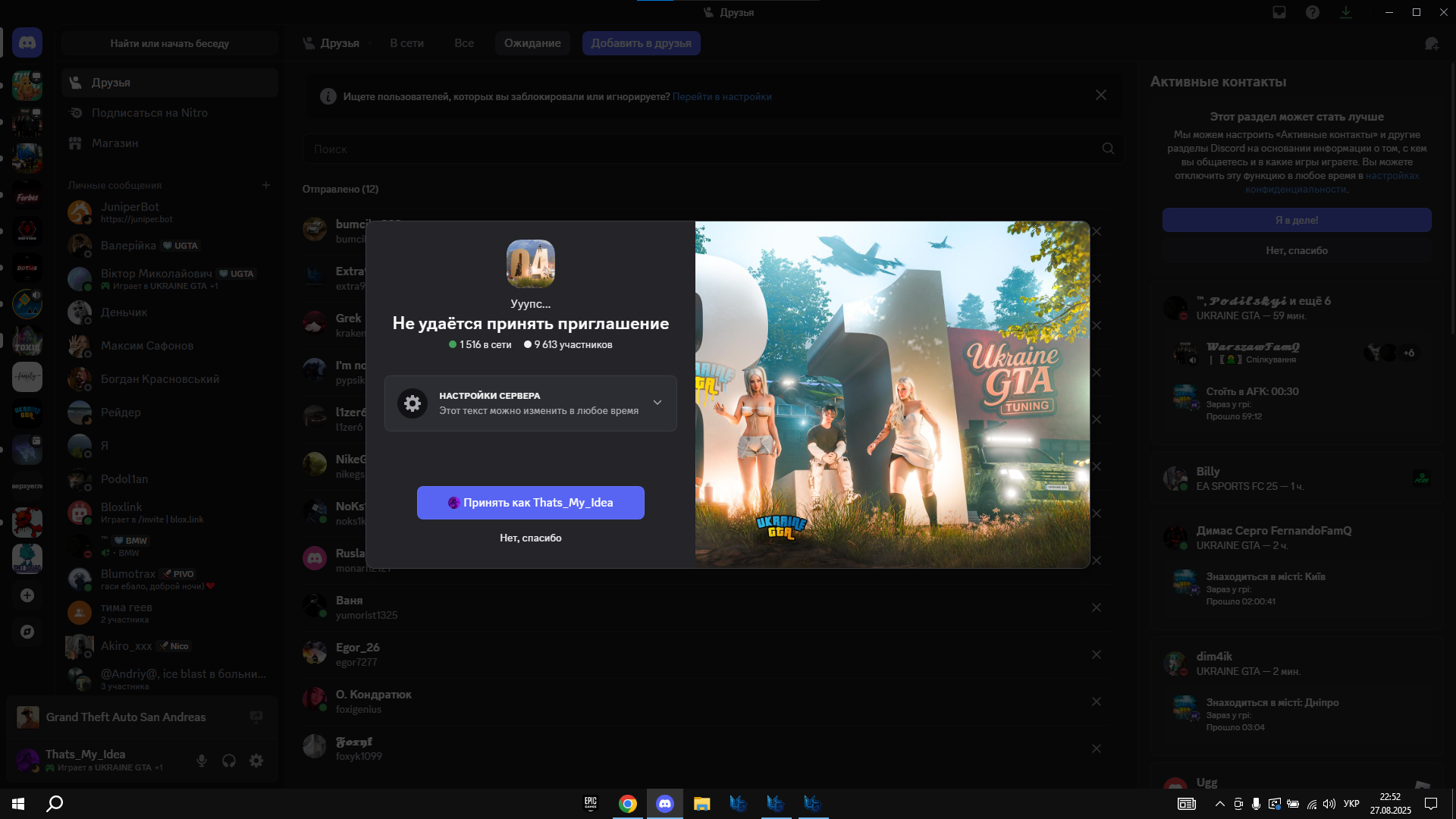This screenshot has width=1456, height=819.
Task: Open Максим Сафонов direct message
Action: [x=170, y=346]
